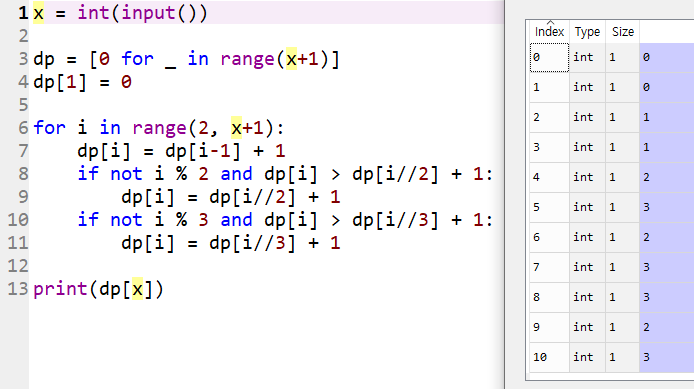Click line number 1 in the gutter
Viewport: 694px width, 389px height.
[23, 13]
